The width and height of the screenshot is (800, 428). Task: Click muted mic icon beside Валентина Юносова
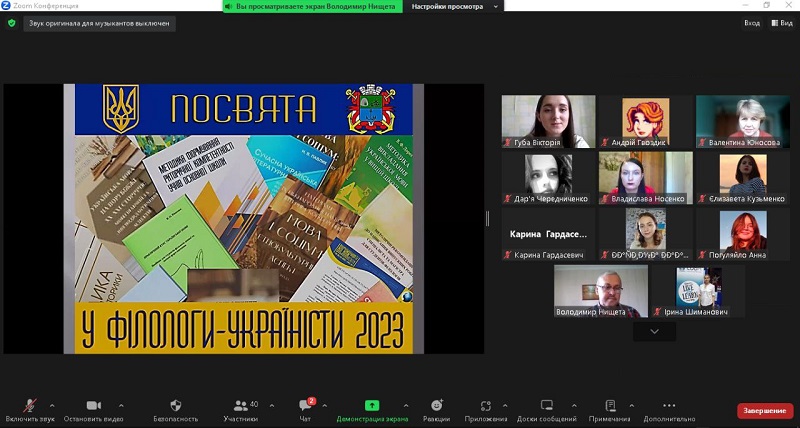tap(703, 143)
